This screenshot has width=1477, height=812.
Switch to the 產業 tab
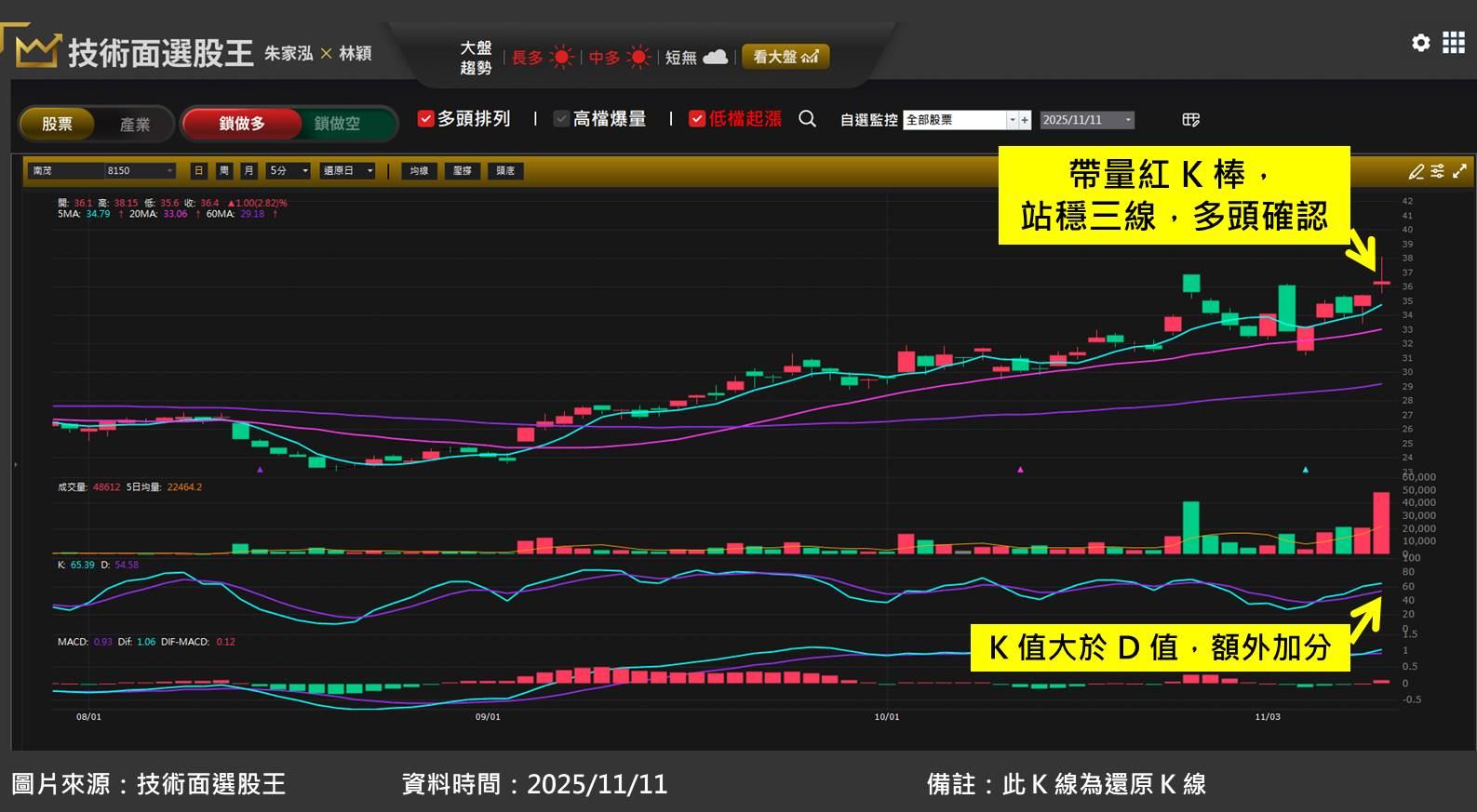click(x=135, y=124)
